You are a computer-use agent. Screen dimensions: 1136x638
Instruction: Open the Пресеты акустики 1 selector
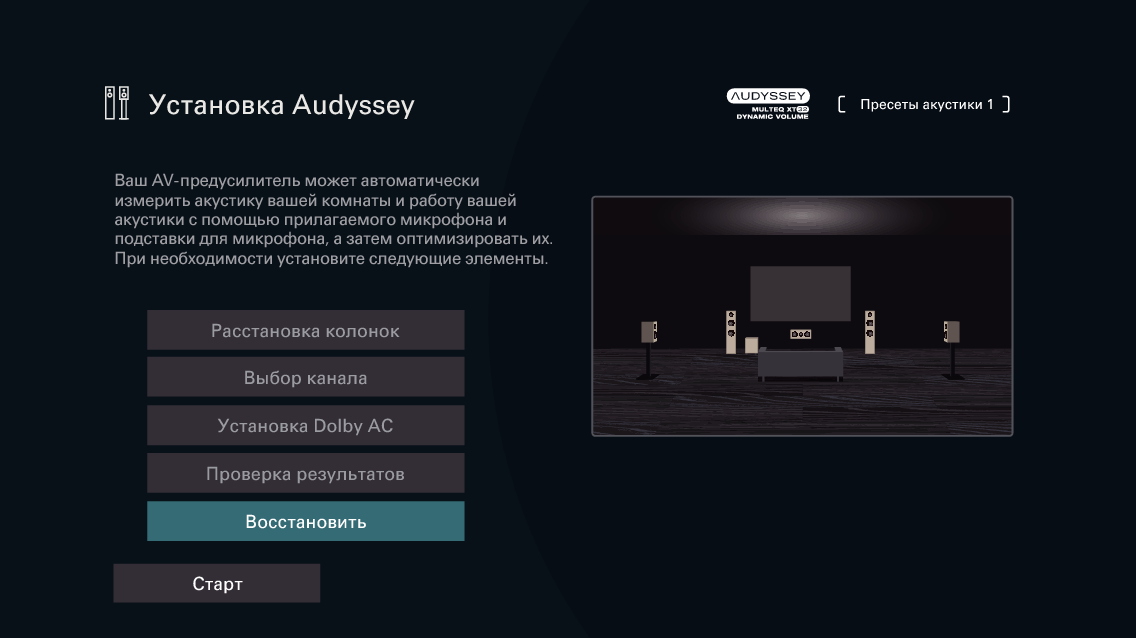click(925, 103)
